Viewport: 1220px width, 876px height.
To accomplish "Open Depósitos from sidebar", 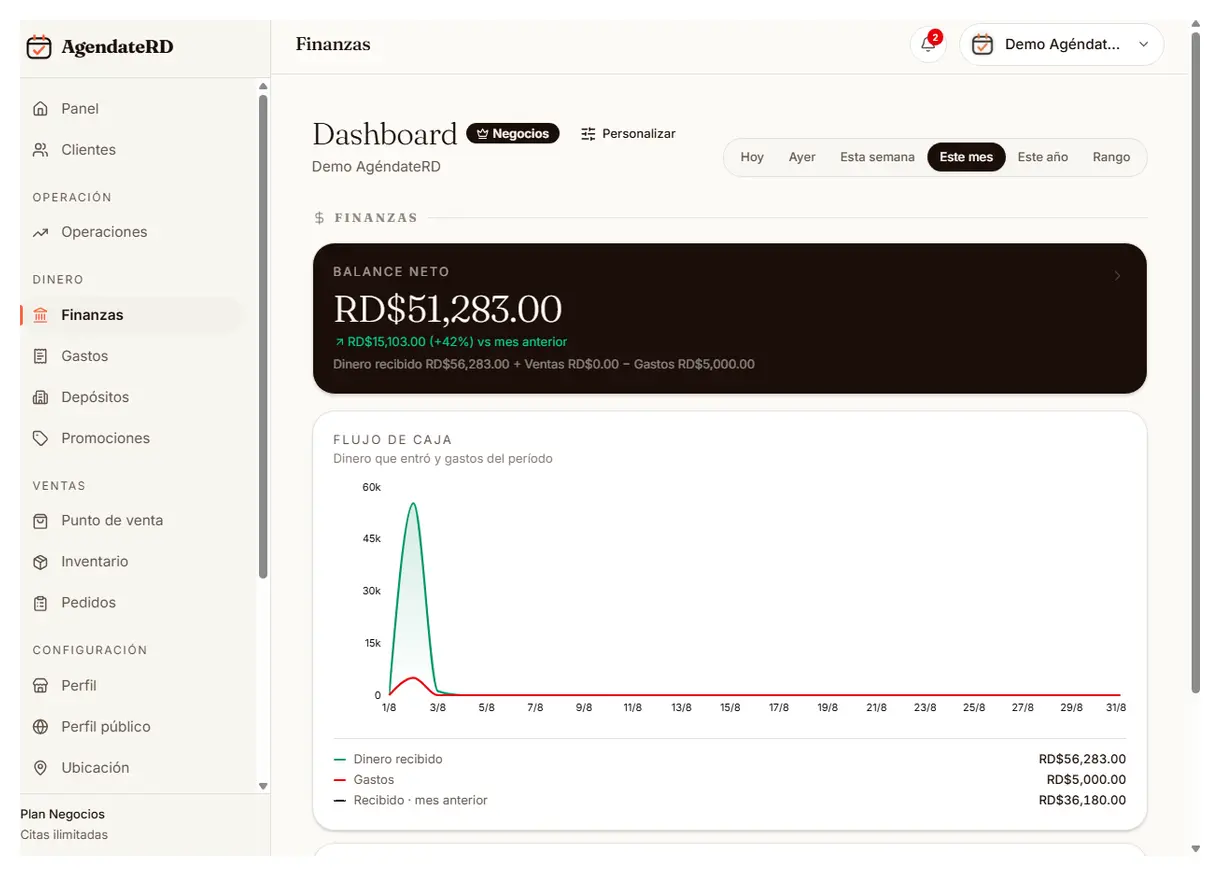I will [132, 397].
